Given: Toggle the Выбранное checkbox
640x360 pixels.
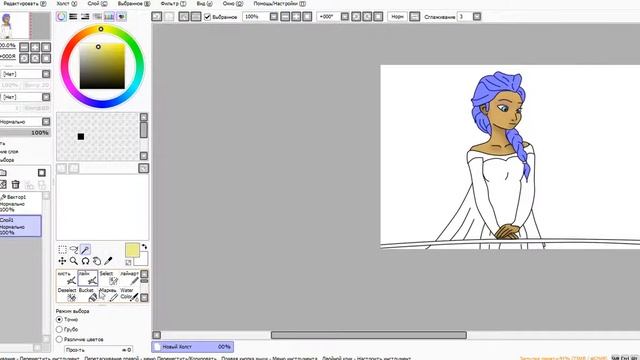Looking at the screenshot, I should [x=207, y=17].
